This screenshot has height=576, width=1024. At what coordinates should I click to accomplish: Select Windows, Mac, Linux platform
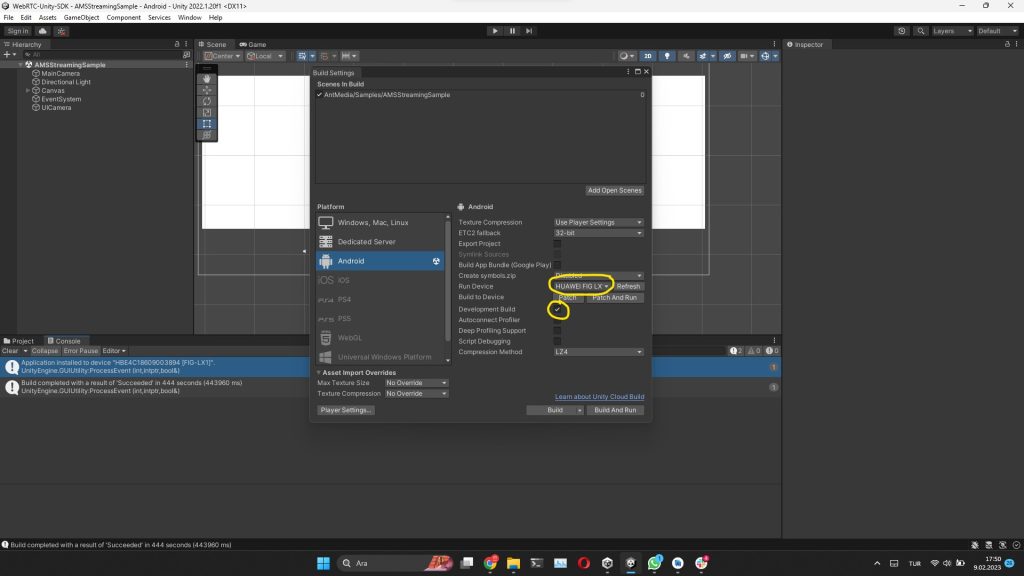pyautogui.click(x=380, y=223)
